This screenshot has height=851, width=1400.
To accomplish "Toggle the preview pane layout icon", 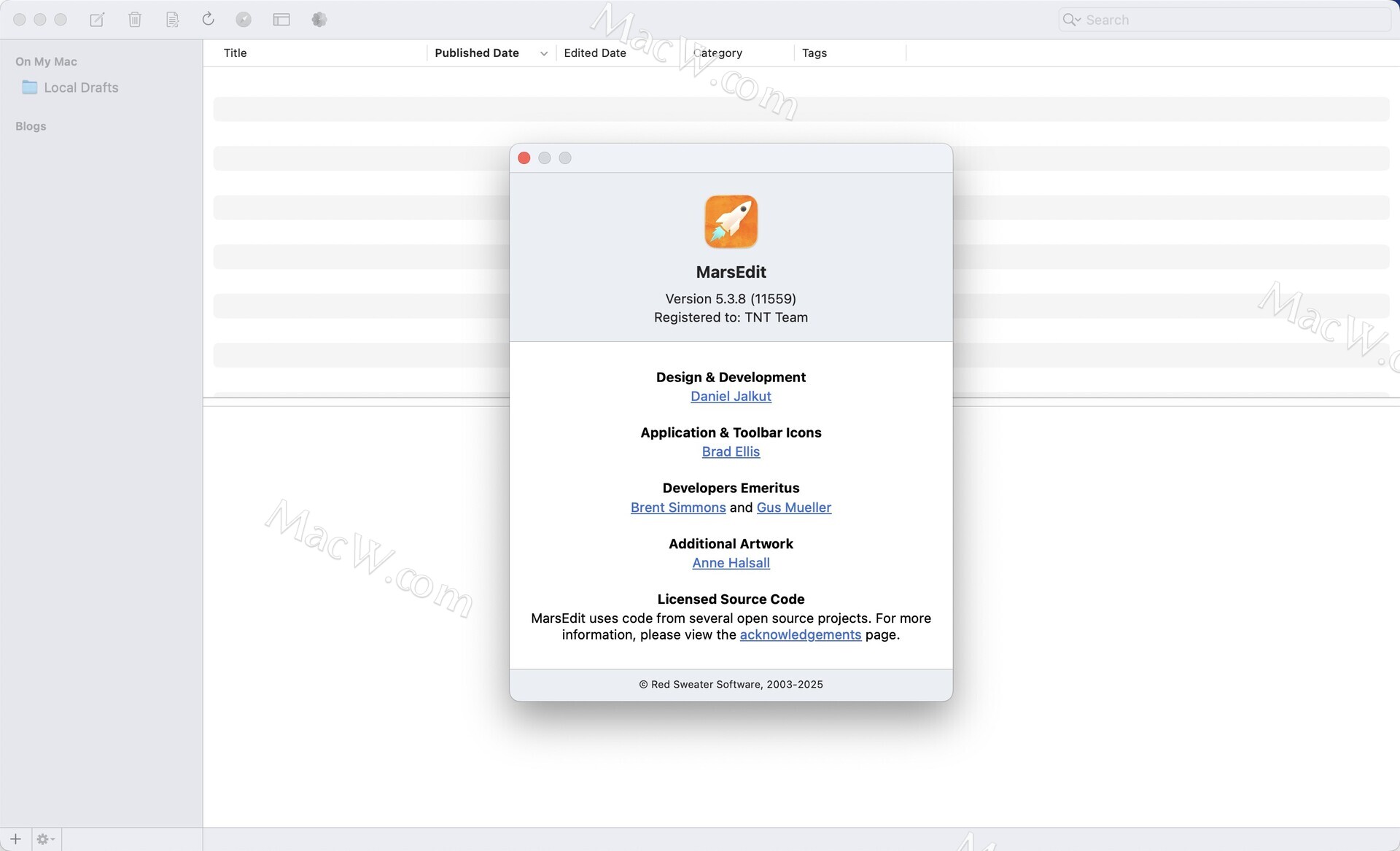I will click(x=281, y=20).
